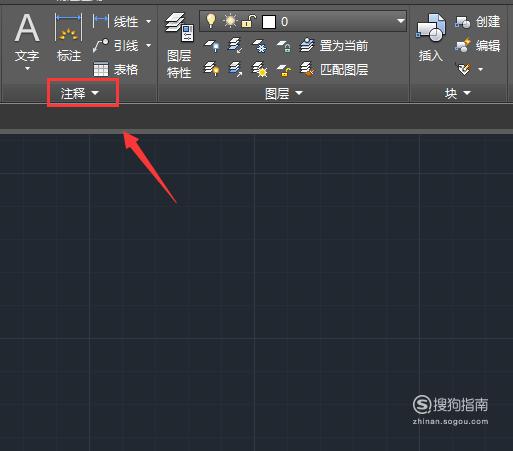Open 图层特性 layer properties manager
Screen dimensions: 513x451
pos(179,46)
